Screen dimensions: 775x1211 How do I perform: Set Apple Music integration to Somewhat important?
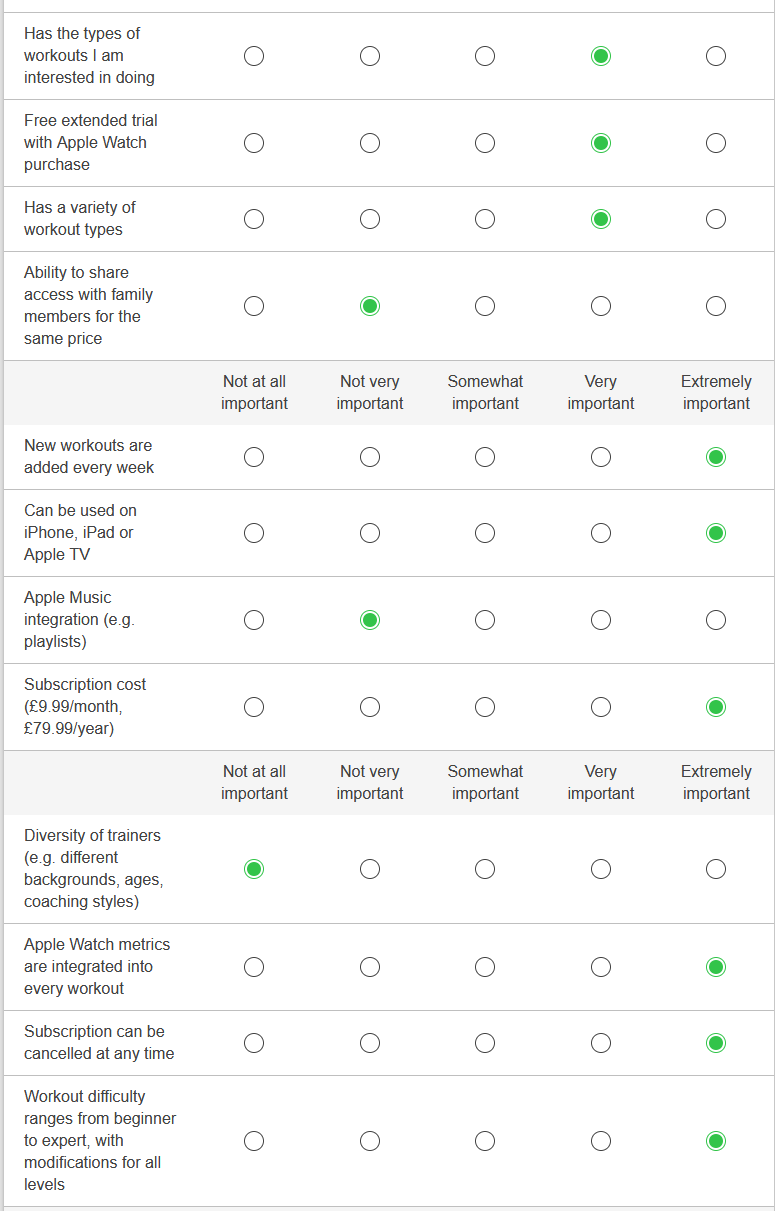485,620
